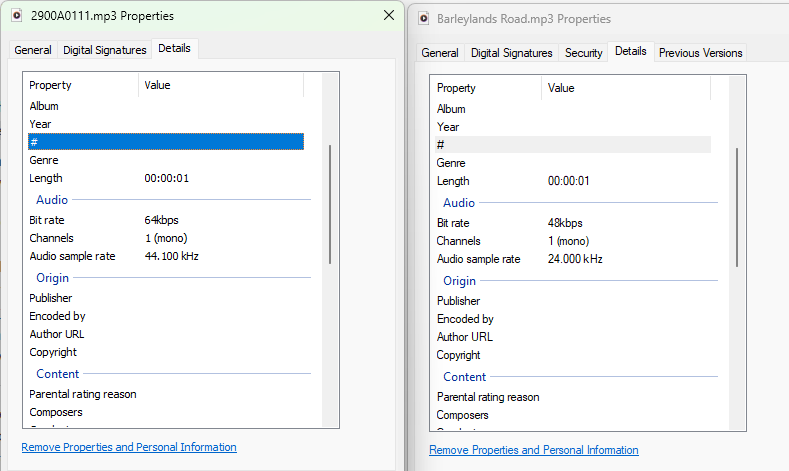Click scrollbar in Barleylands Road details list

tap(737, 207)
